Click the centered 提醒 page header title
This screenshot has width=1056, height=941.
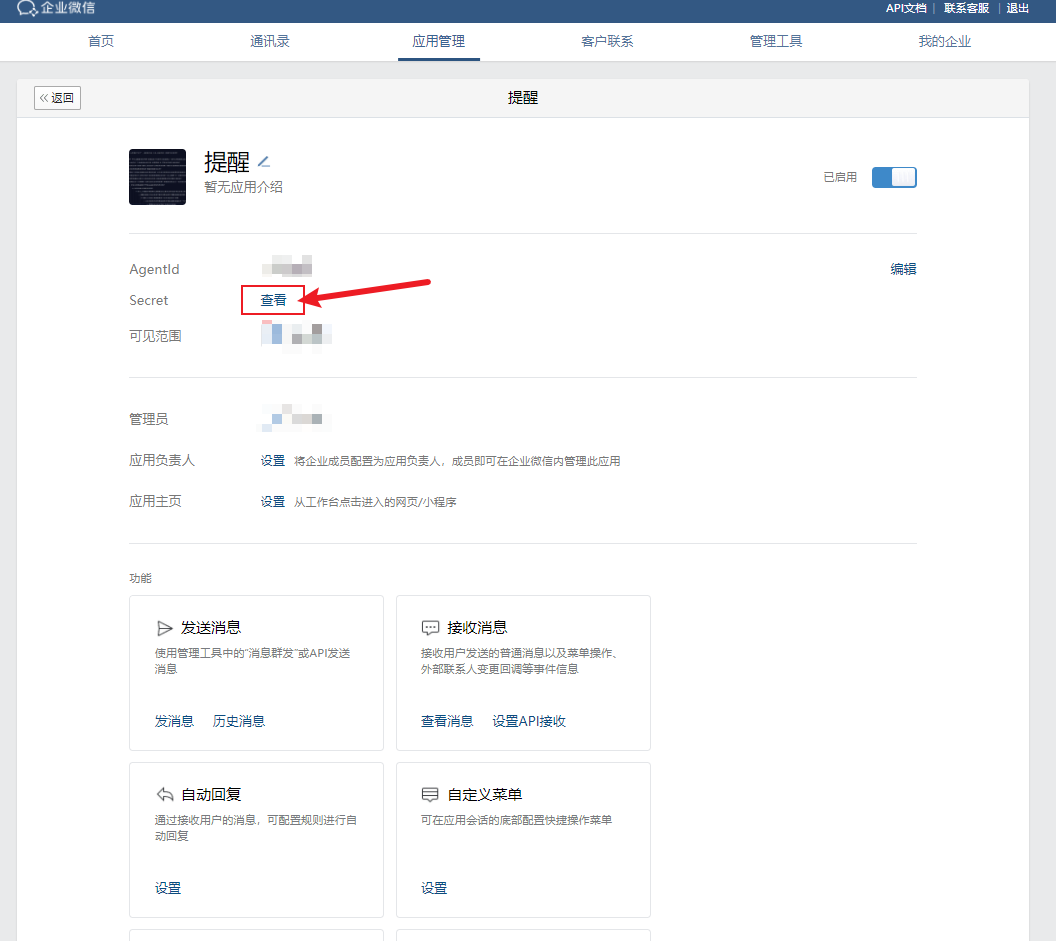click(523, 98)
